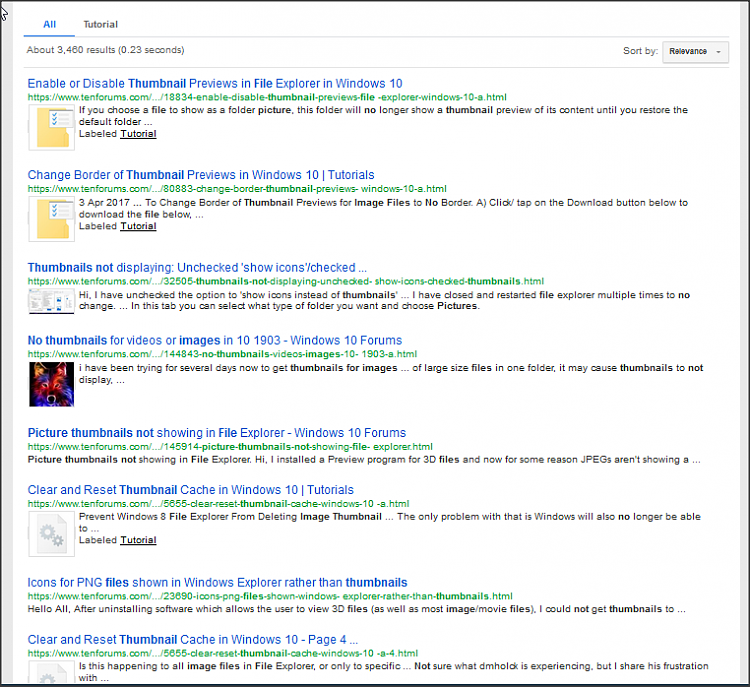The height and width of the screenshot is (687, 750).
Task: Open 'Clear and Reset Thumbnail Cache - Page 4'
Action: pos(193,639)
